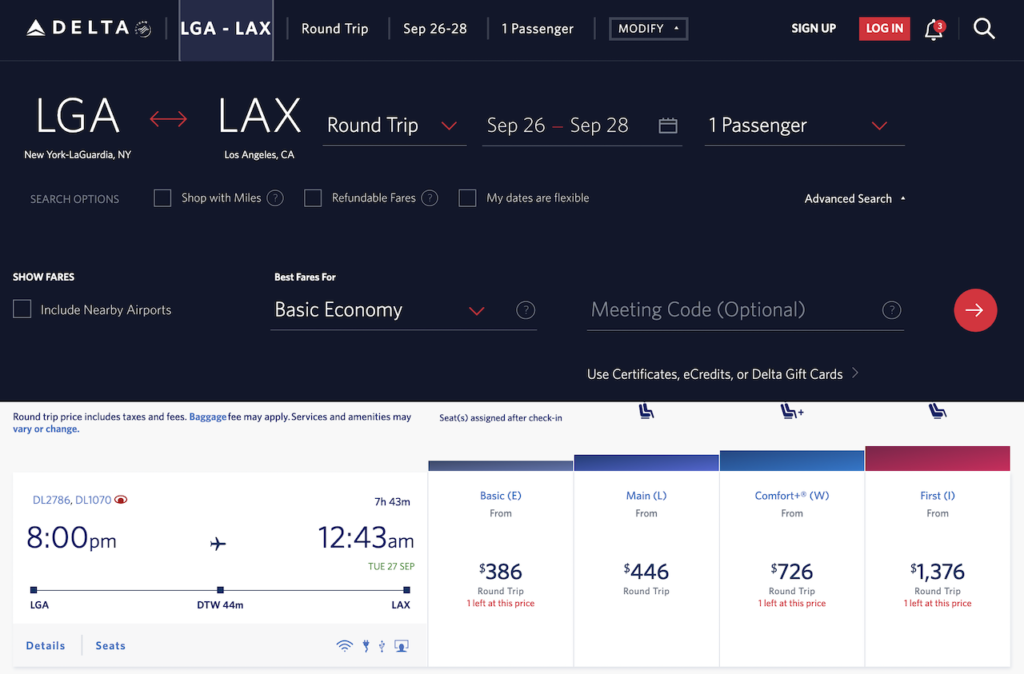Open the calendar date picker icon
The height and width of the screenshot is (674, 1024).
tap(667, 125)
